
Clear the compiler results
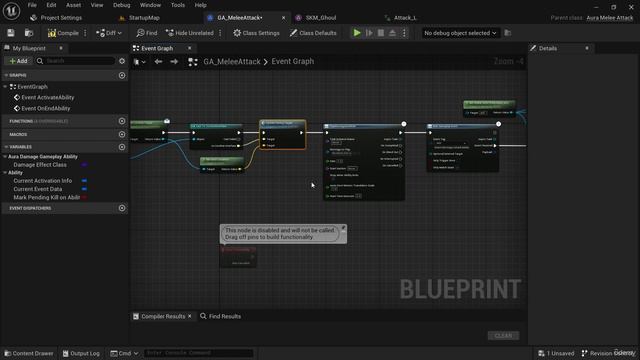tap(503, 336)
